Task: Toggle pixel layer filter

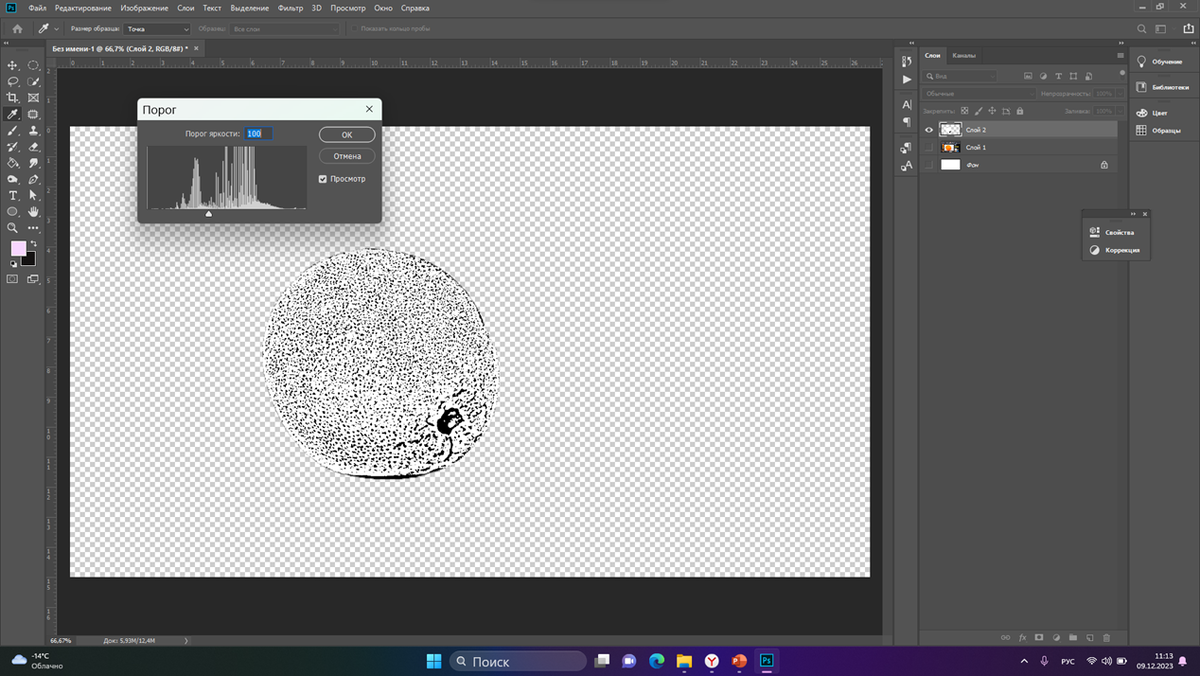Action: 1027,76
